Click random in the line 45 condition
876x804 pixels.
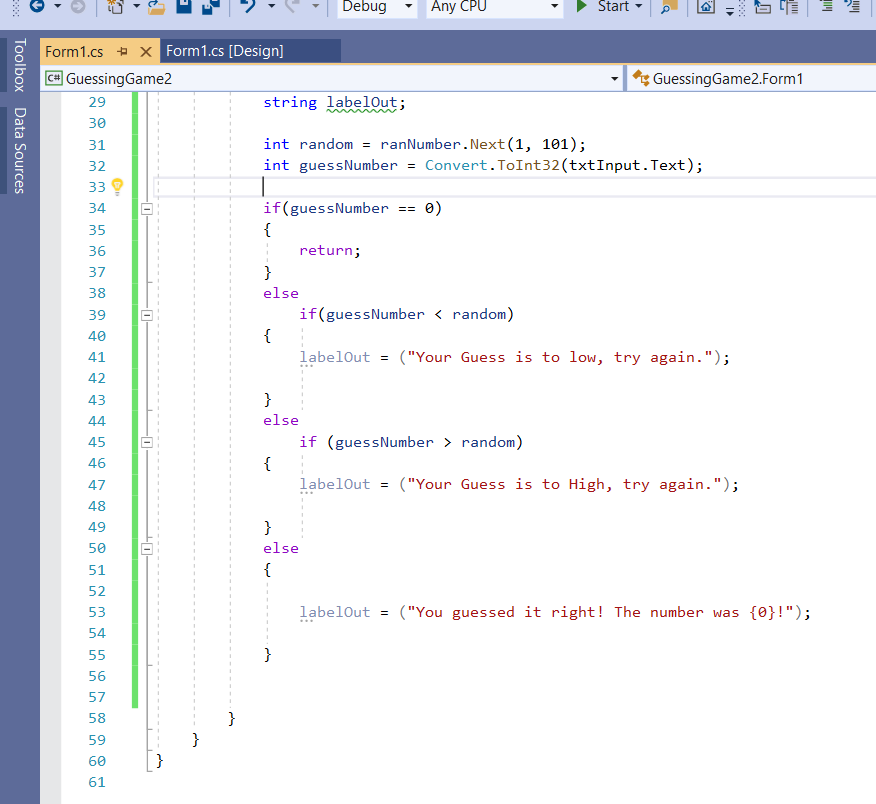coord(488,443)
